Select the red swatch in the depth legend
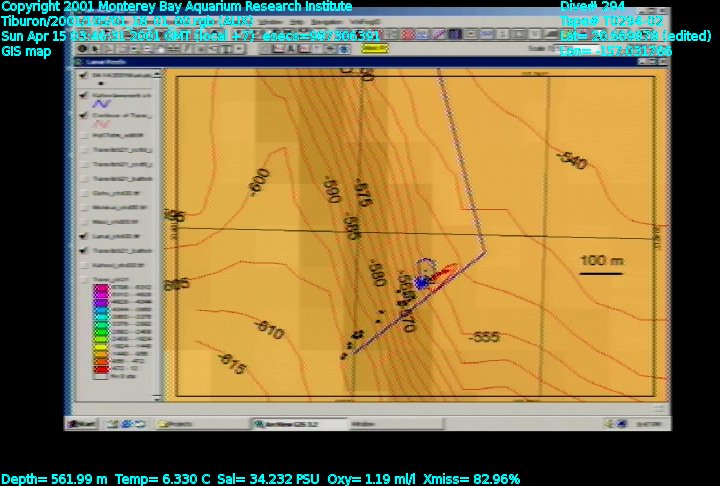Image resolution: width=720 pixels, height=486 pixels. coord(99,369)
